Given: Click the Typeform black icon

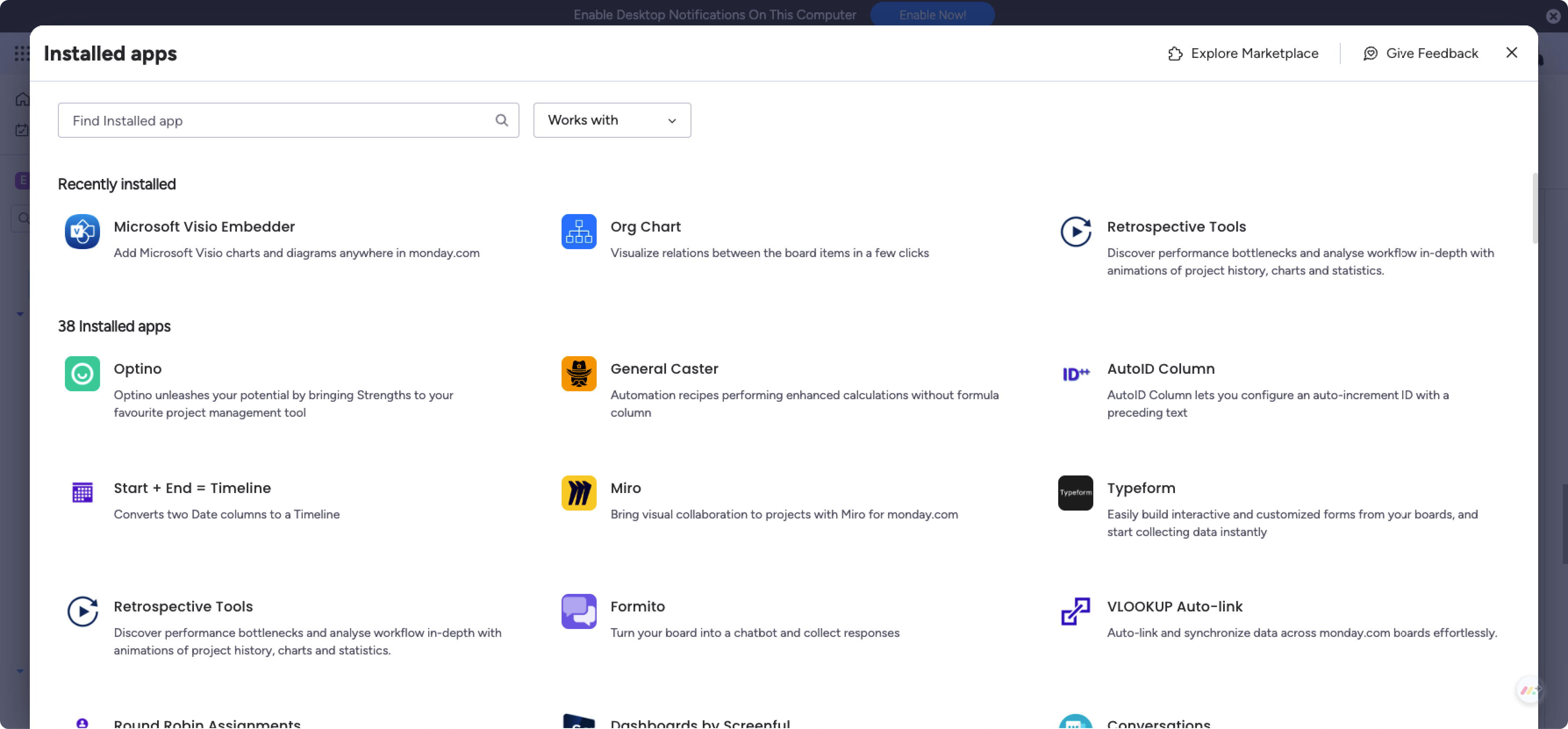Looking at the screenshot, I should pyautogui.click(x=1075, y=492).
